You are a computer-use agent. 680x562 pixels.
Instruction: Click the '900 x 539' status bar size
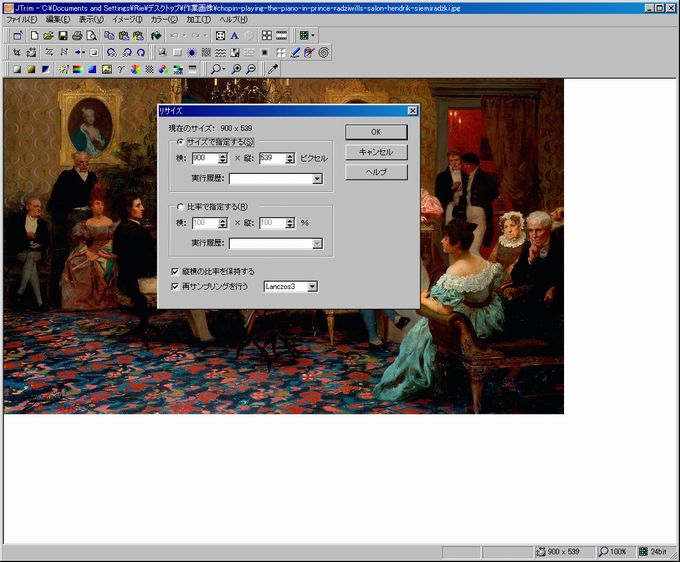coord(563,552)
